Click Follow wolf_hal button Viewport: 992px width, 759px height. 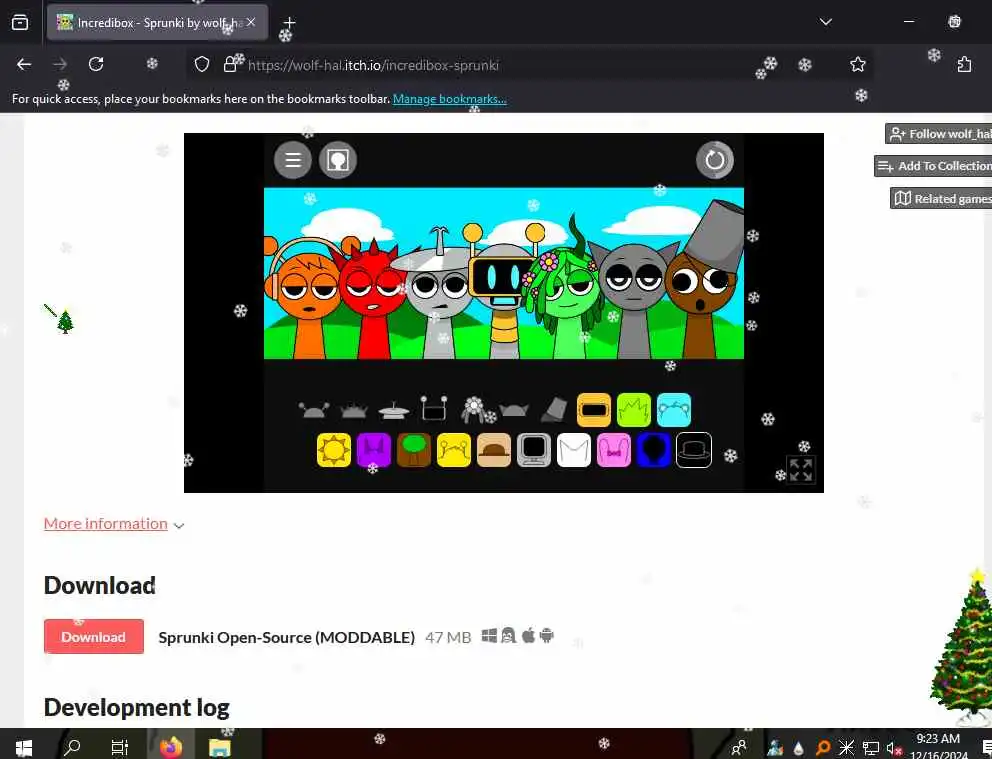pyautogui.click(x=939, y=133)
